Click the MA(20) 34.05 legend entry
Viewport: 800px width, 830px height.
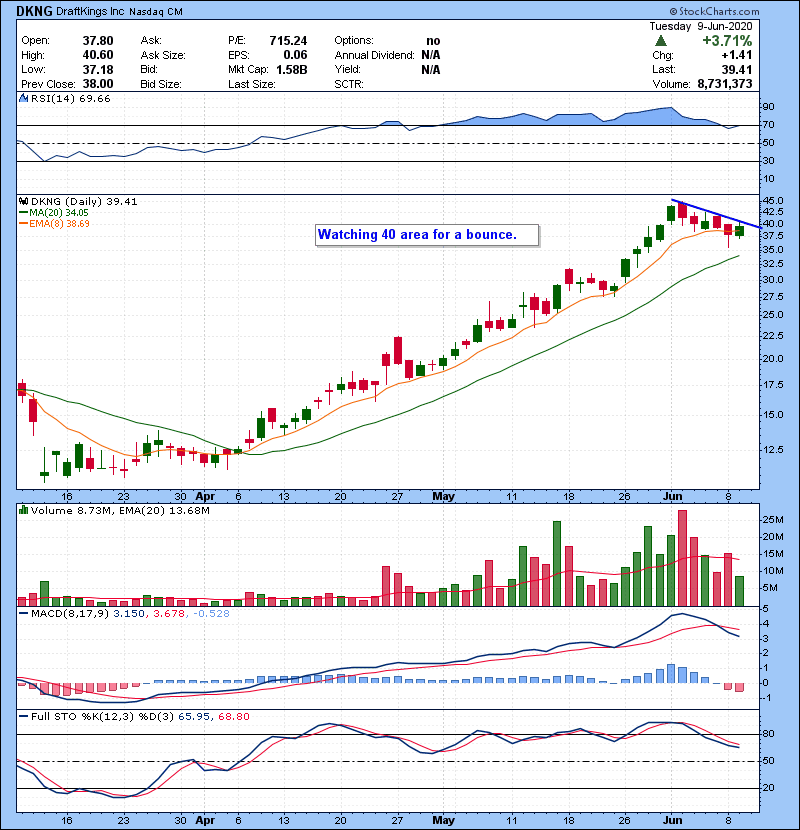(x=54, y=213)
